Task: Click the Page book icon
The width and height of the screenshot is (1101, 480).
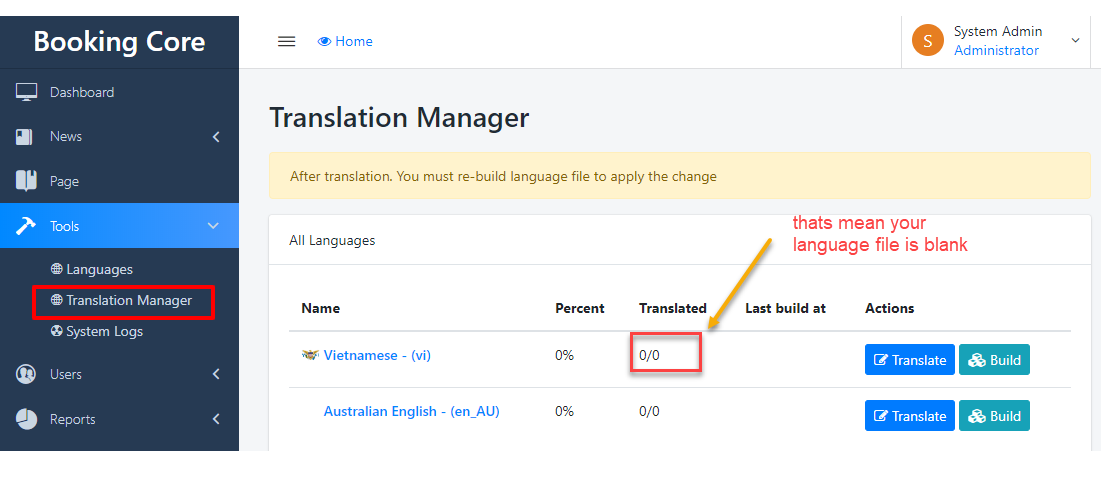Action: point(26,181)
